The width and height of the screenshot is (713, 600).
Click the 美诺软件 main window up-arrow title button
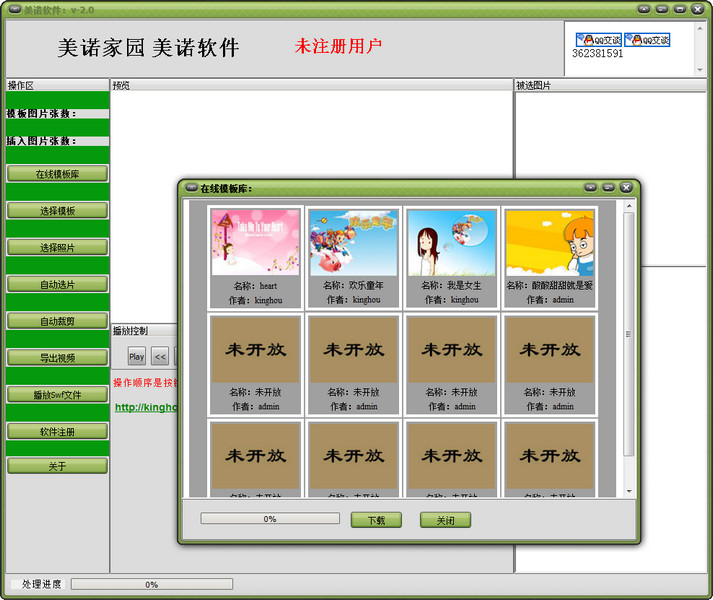pyautogui.click(x=644, y=9)
